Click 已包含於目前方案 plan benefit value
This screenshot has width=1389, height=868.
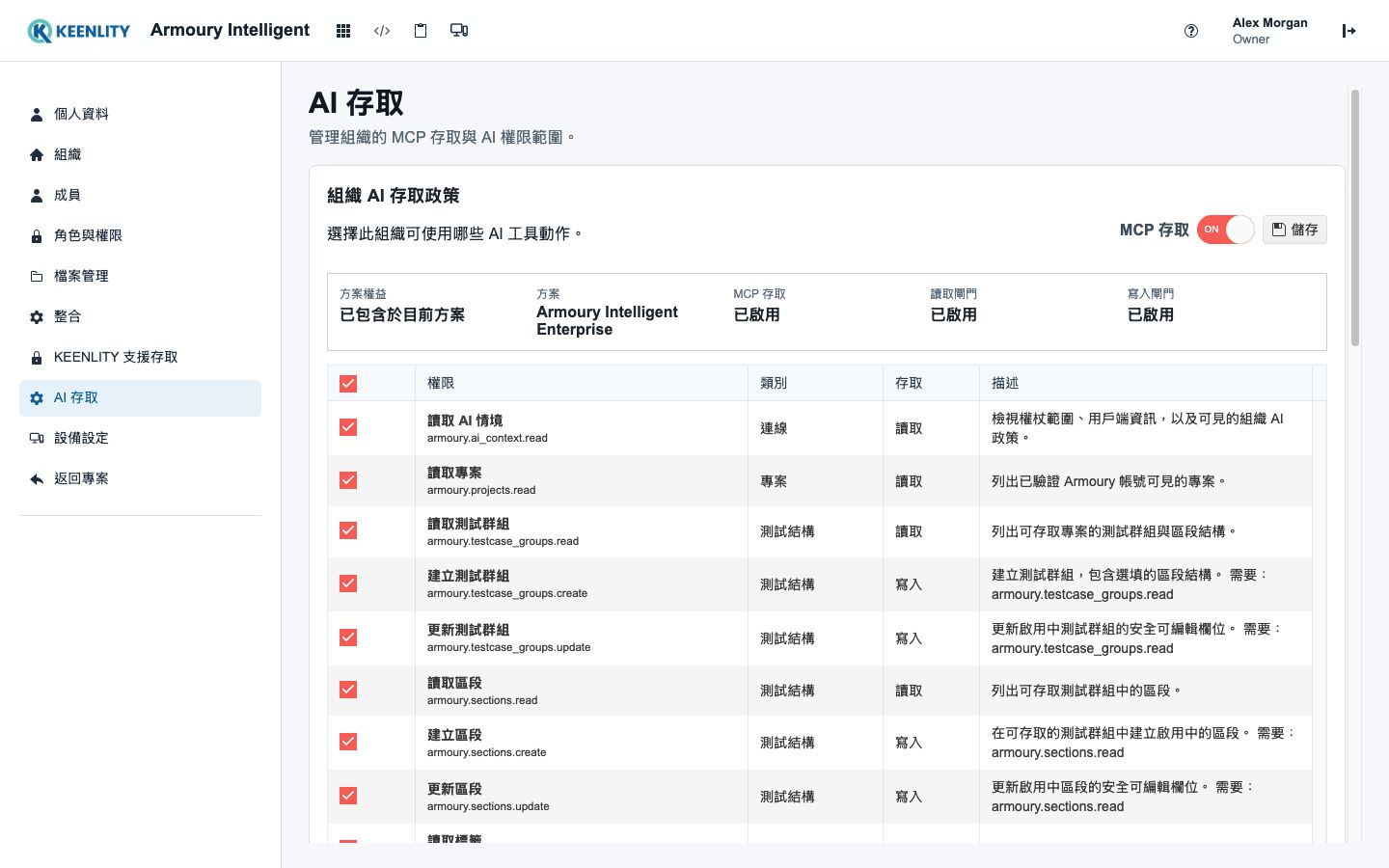pyautogui.click(x=402, y=314)
